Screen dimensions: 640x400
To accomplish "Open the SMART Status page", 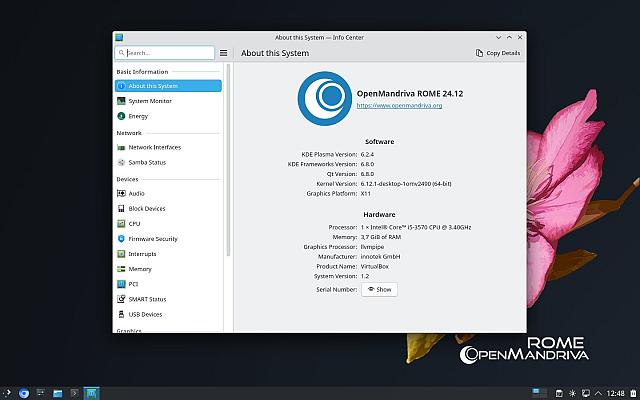I will pos(168,299).
